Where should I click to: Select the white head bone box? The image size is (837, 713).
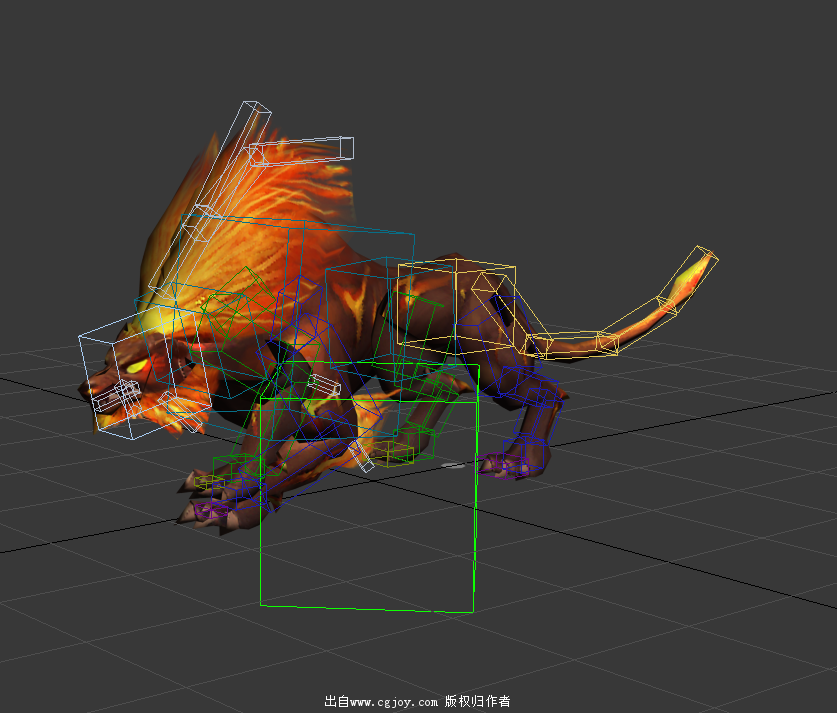point(144,373)
